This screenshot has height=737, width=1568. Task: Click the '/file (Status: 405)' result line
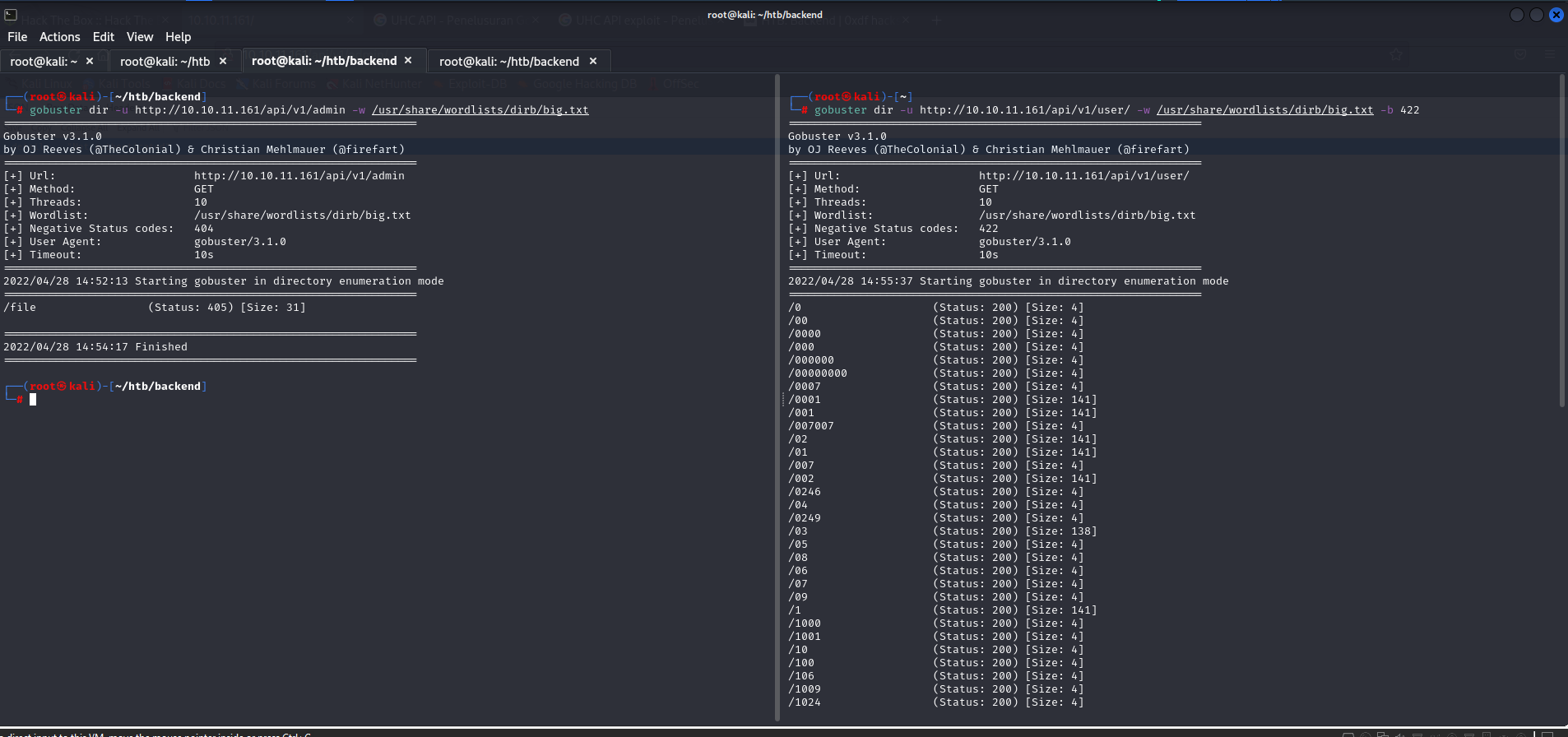155,308
